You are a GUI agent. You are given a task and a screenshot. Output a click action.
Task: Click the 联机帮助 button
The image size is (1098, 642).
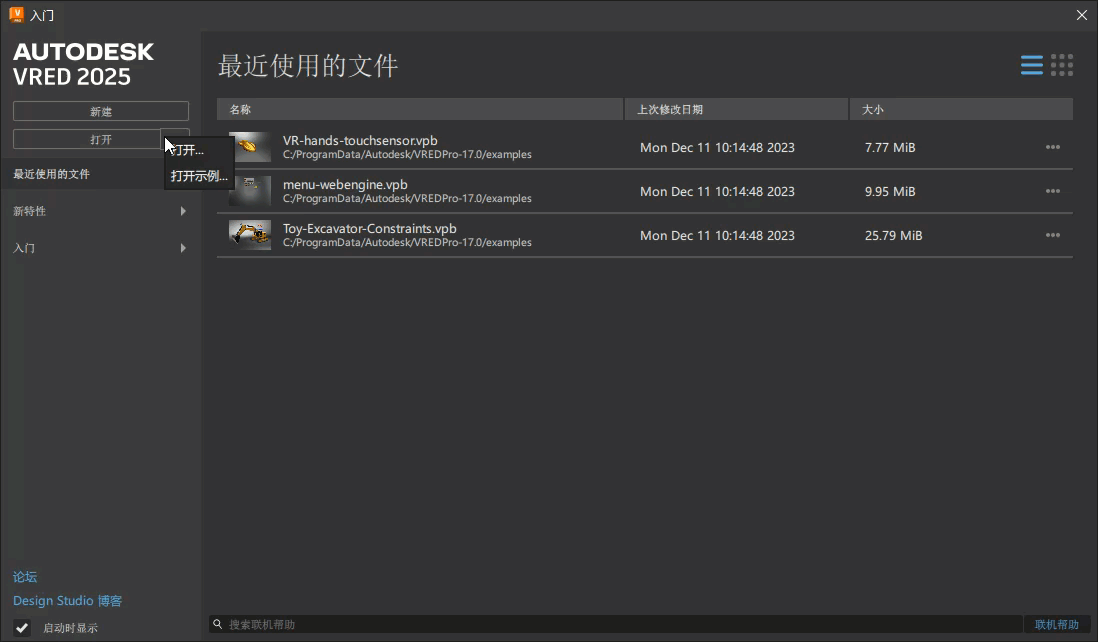[x=1057, y=624]
